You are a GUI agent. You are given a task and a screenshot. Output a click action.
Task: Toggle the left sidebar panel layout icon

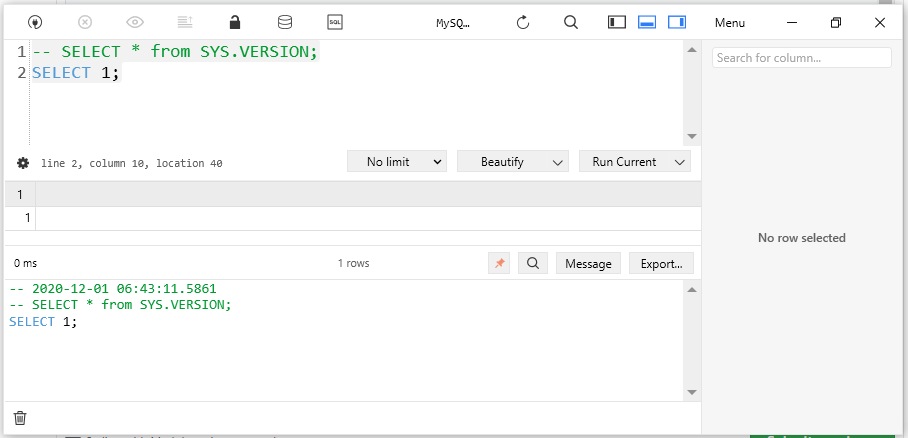pyautogui.click(x=617, y=22)
